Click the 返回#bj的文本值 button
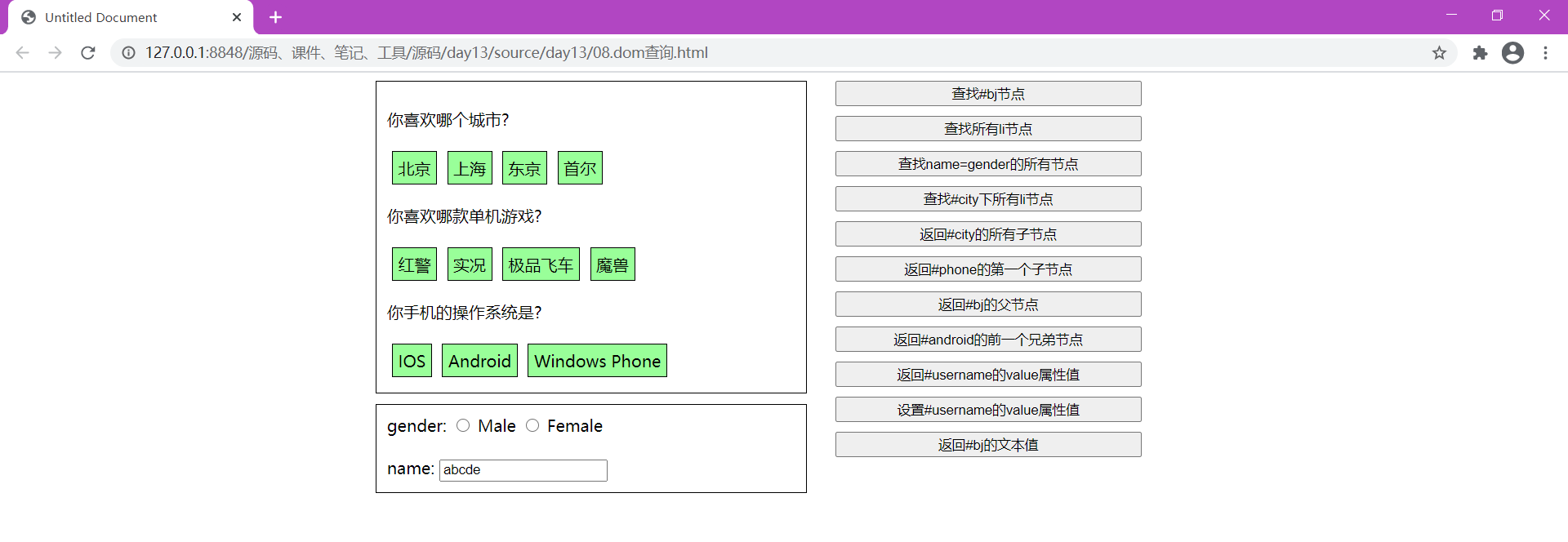The image size is (1568, 542). [988, 445]
